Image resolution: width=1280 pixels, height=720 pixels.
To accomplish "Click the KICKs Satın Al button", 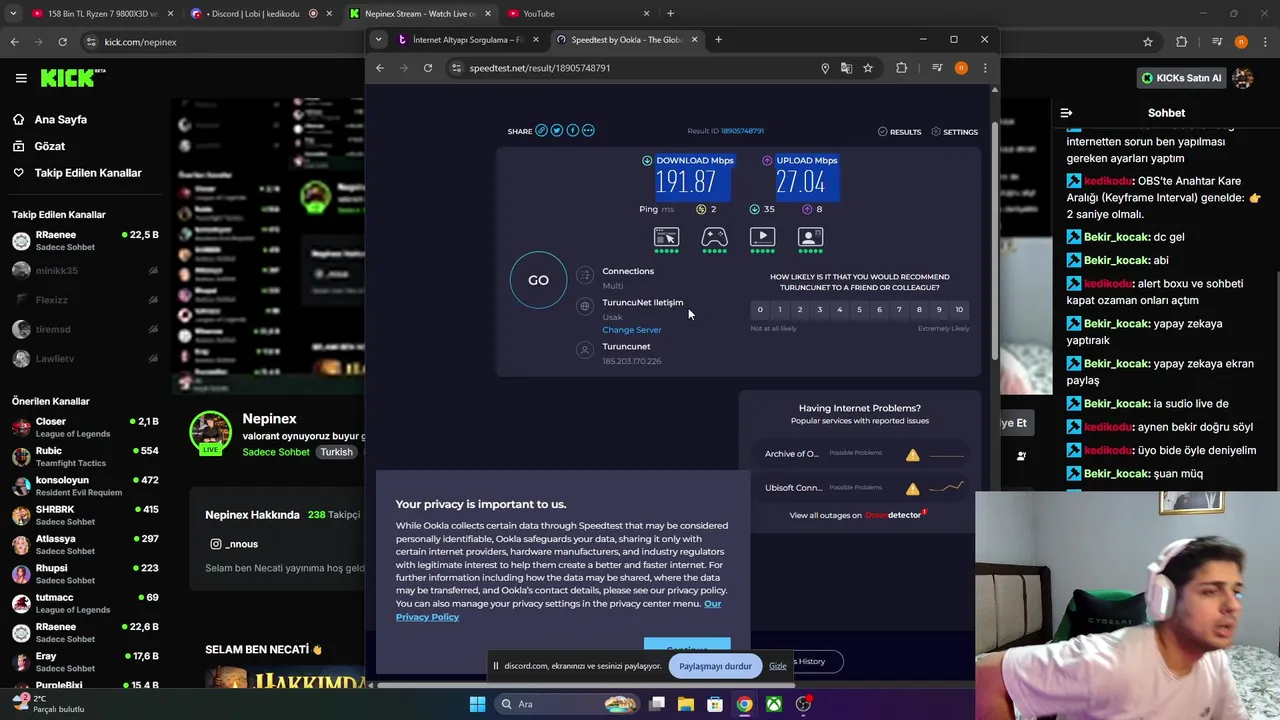I will (x=1181, y=78).
